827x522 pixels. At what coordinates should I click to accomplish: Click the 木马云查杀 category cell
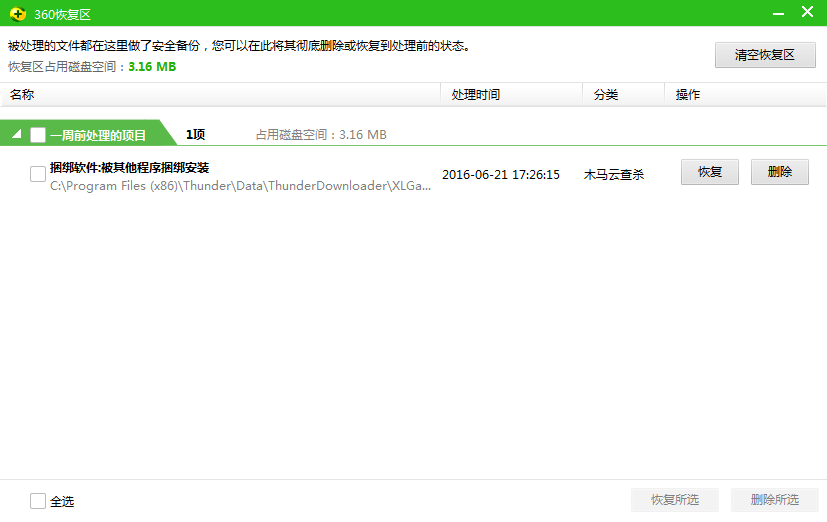tap(614, 175)
